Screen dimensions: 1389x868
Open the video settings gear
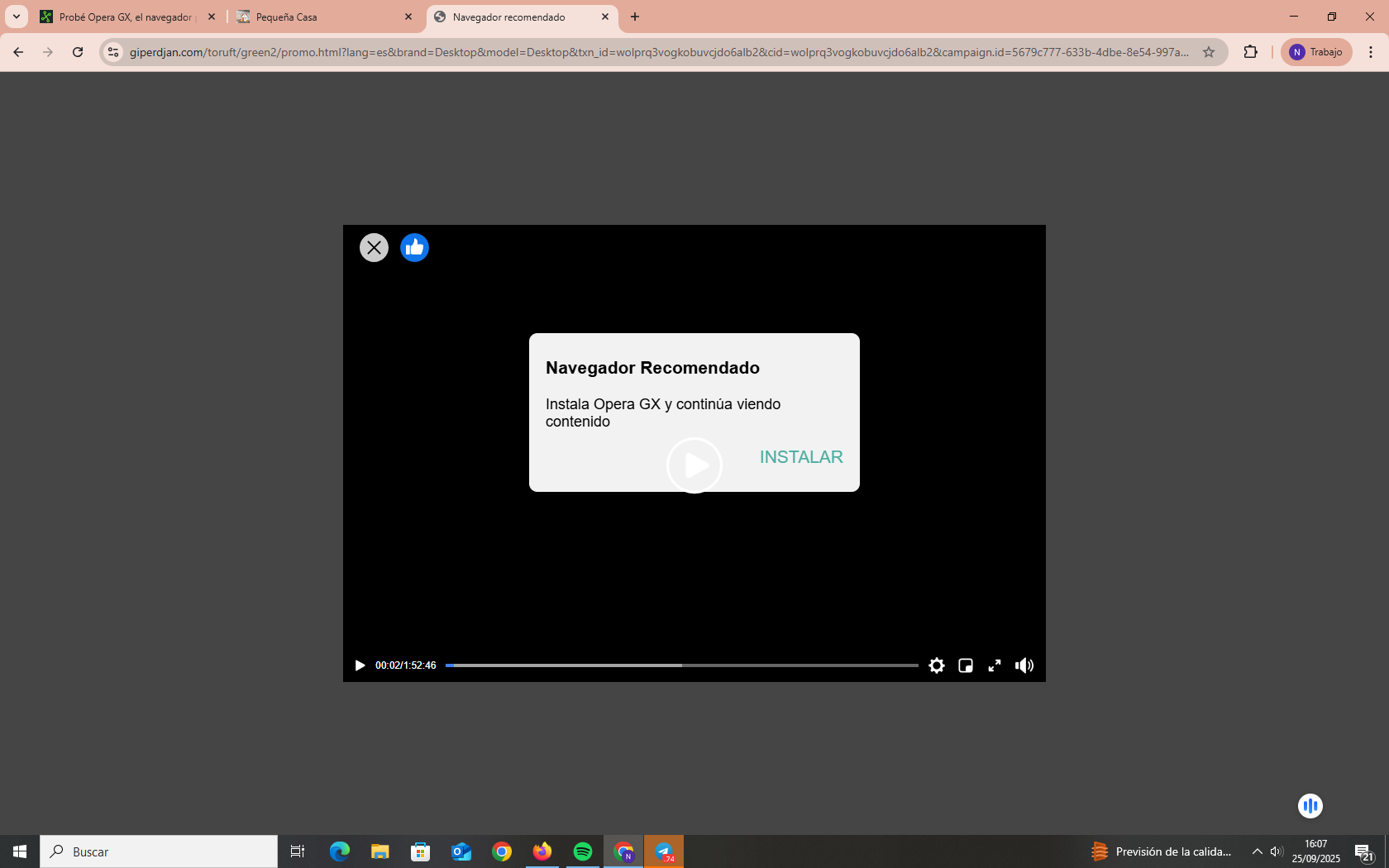click(x=936, y=665)
